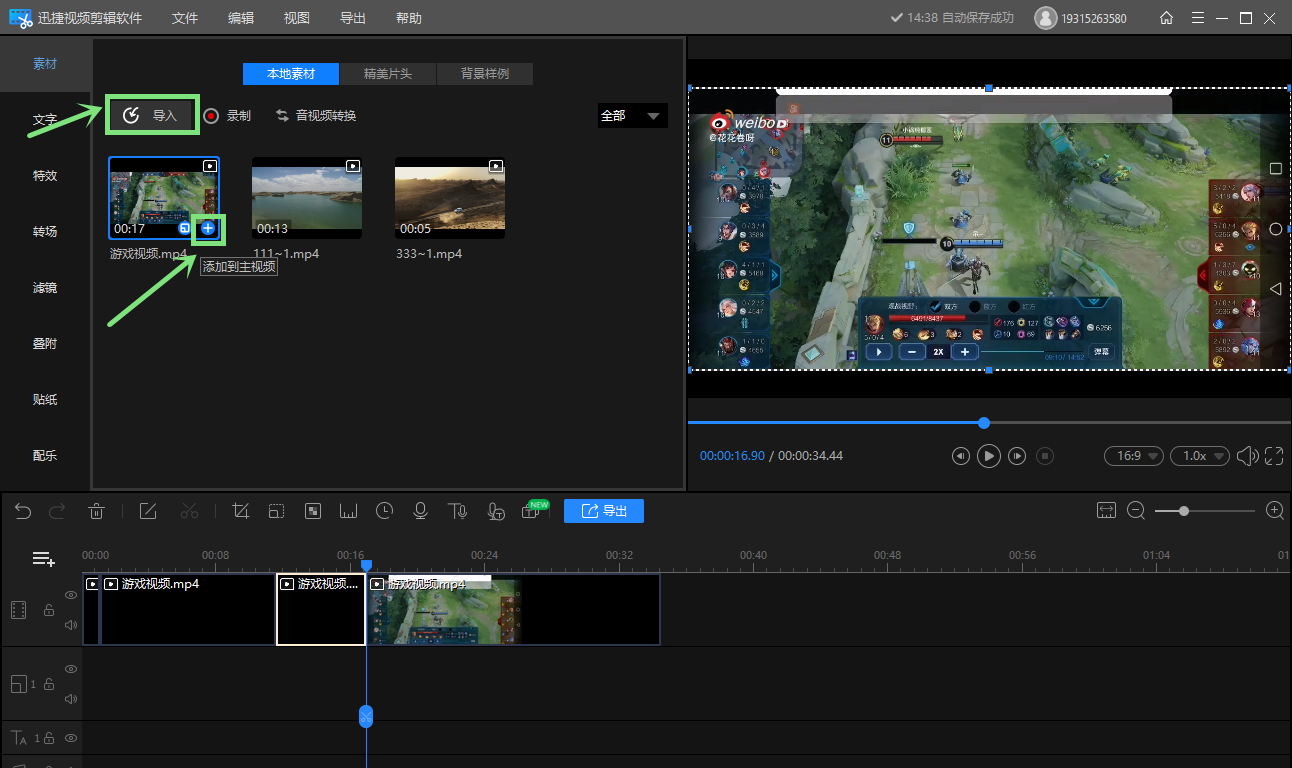The image size is (1292, 768).
Task: Open the 视图 menu
Action: [x=297, y=18]
